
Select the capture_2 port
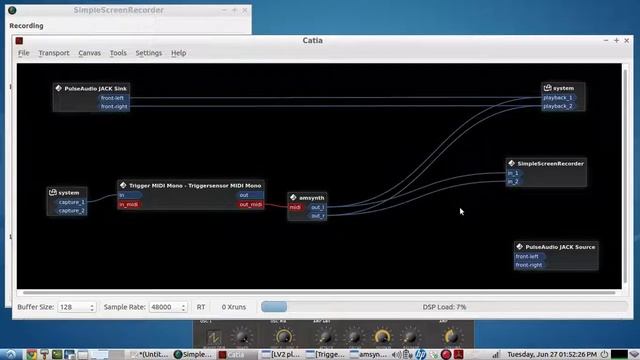tap(71, 211)
